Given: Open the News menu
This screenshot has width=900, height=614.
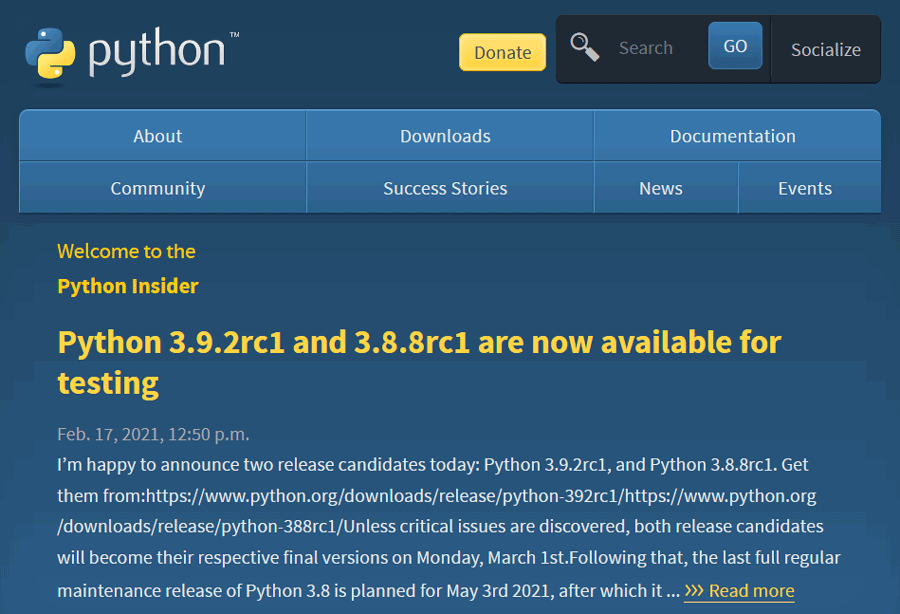Looking at the screenshot, I should pos(660,187).
